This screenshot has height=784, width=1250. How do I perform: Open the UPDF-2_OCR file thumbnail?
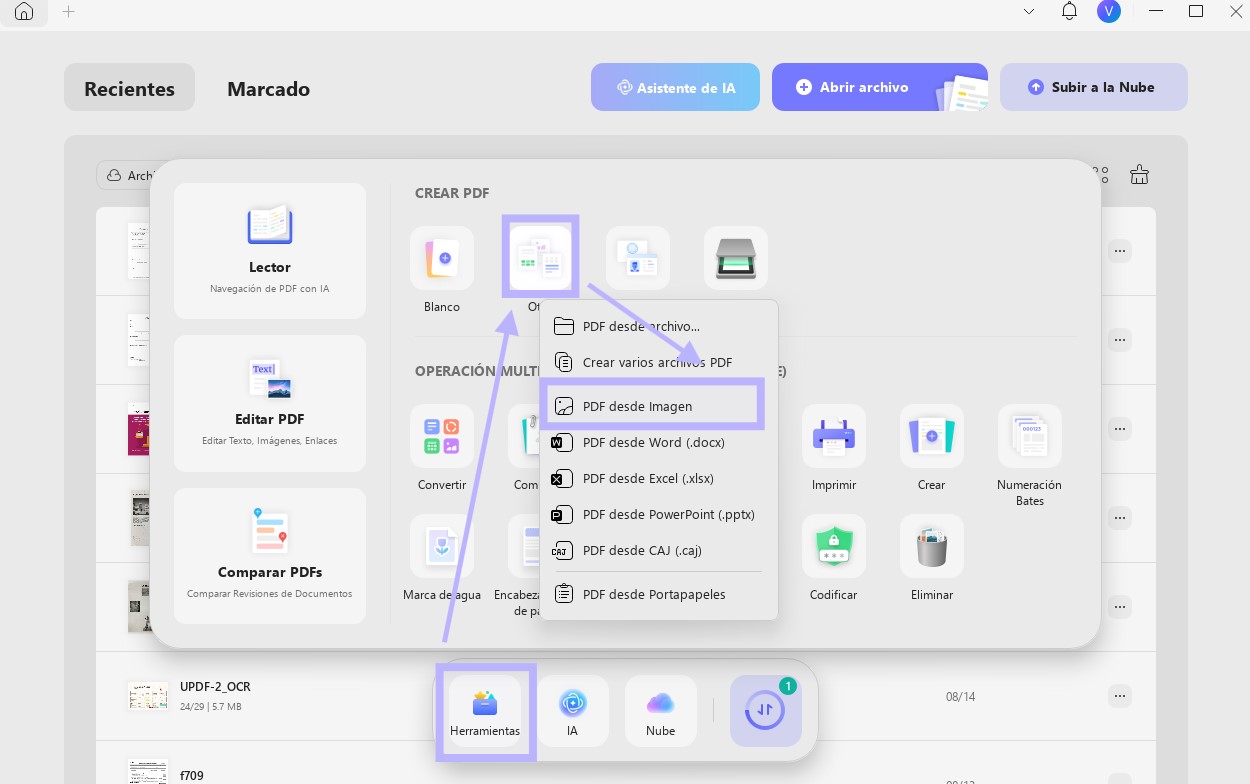coord(148,696)
